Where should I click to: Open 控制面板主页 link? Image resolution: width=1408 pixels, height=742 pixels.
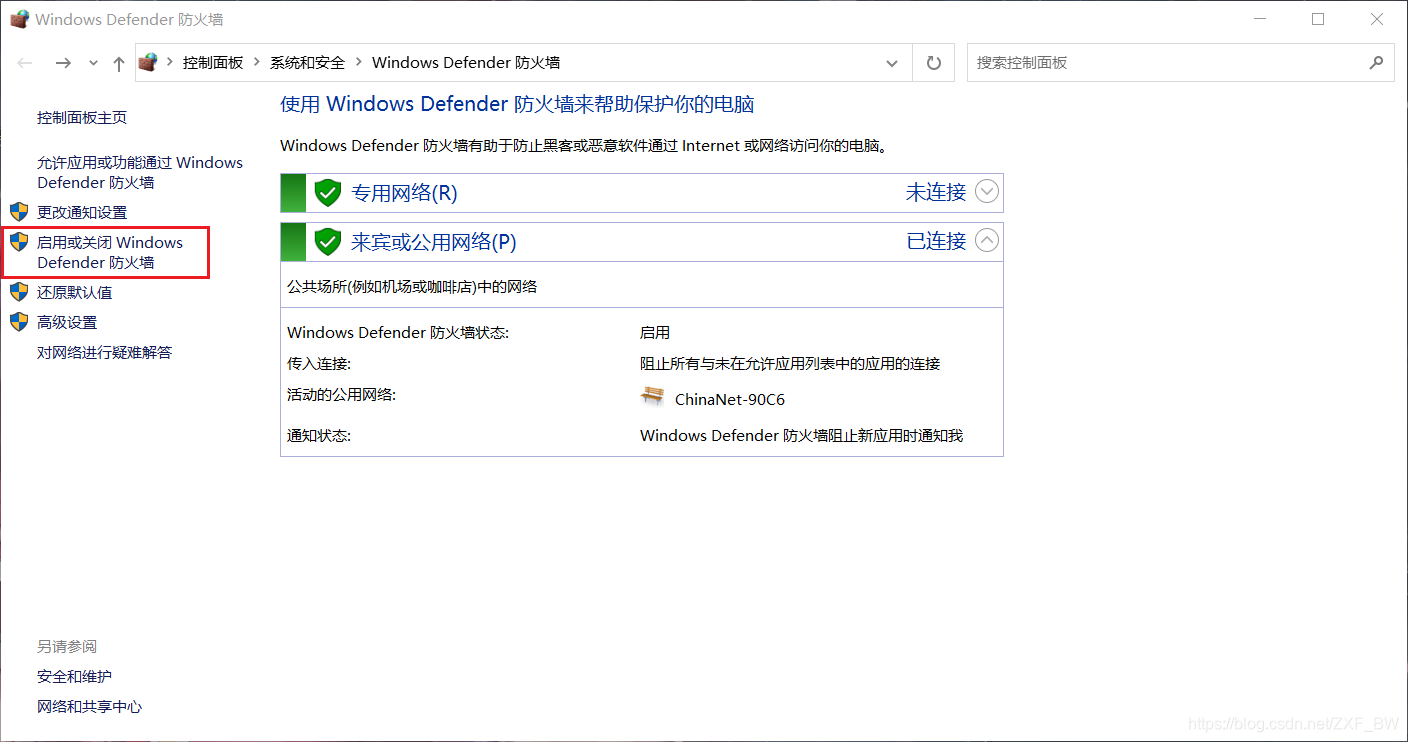click(82, 117)
